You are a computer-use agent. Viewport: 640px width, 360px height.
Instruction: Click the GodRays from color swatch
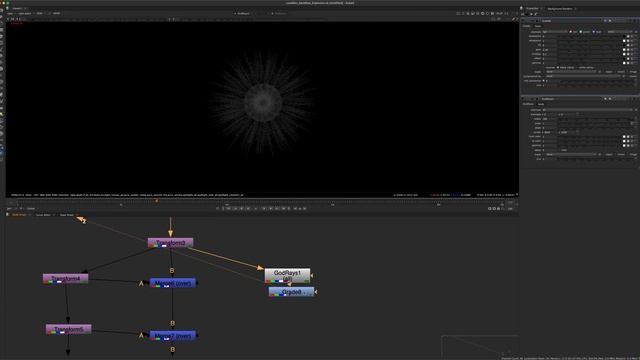[624, 137]
